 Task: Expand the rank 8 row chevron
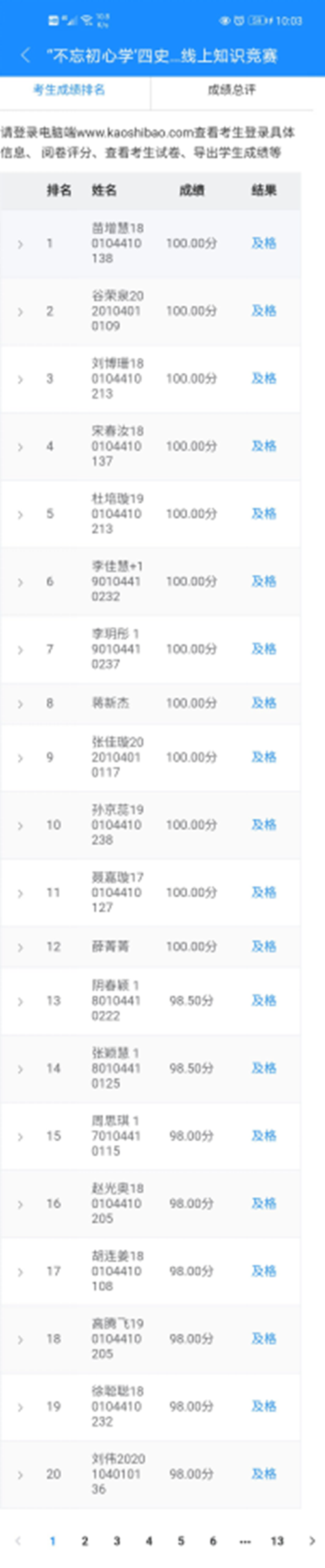coord(20,704)
